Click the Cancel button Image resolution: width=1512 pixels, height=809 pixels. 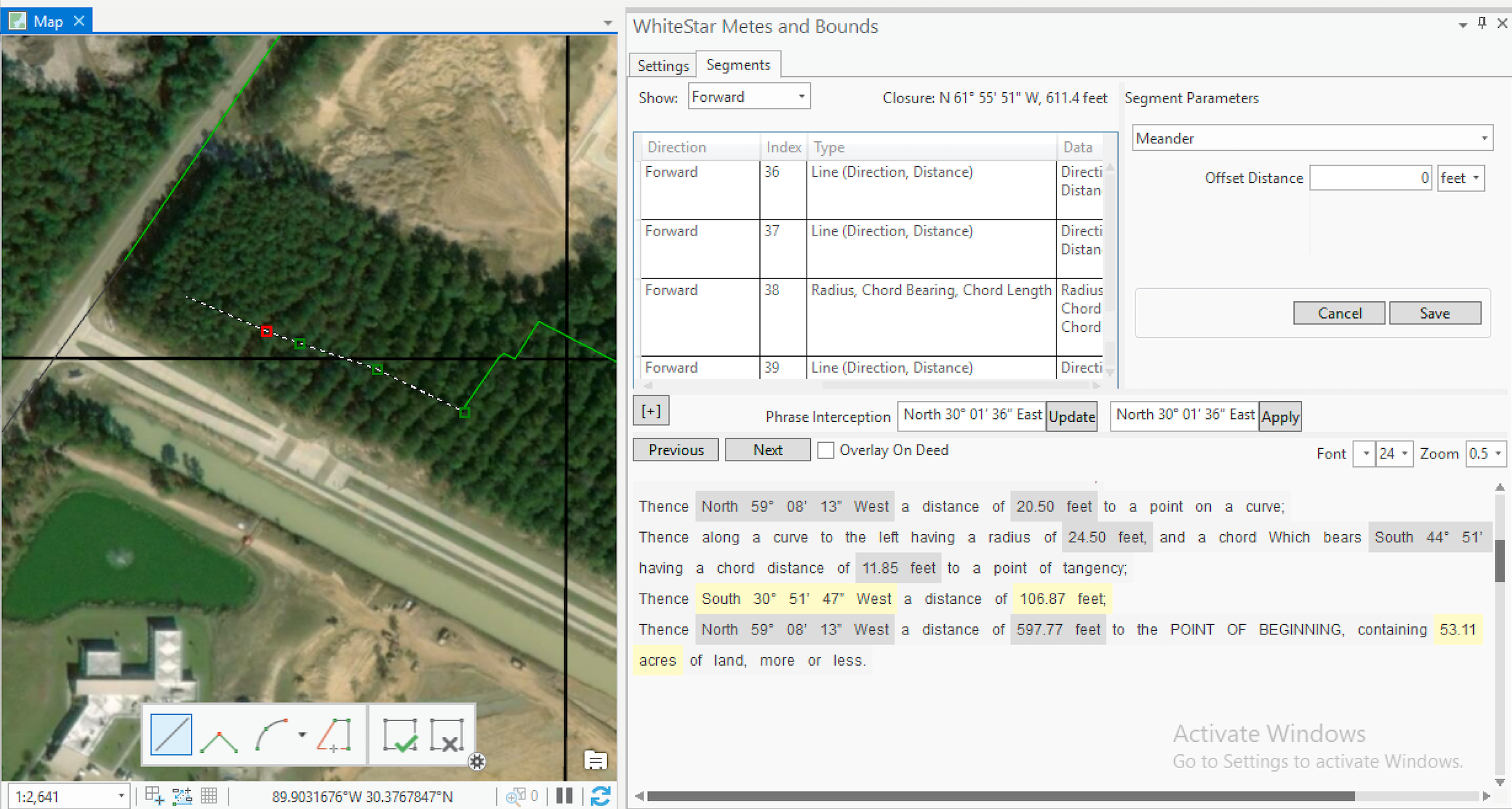tap(1339, 313)
